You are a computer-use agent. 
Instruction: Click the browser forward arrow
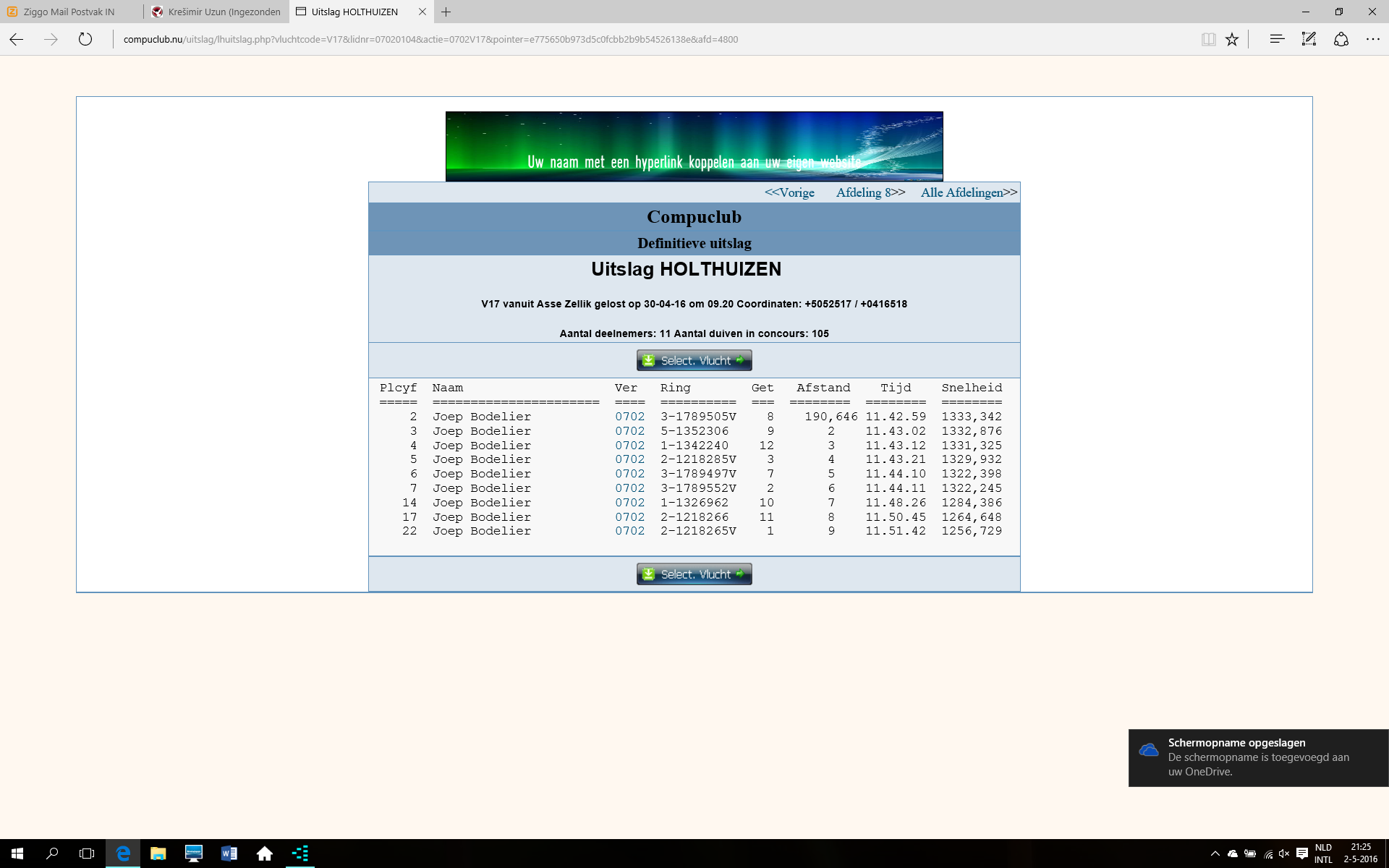(51, 39)
